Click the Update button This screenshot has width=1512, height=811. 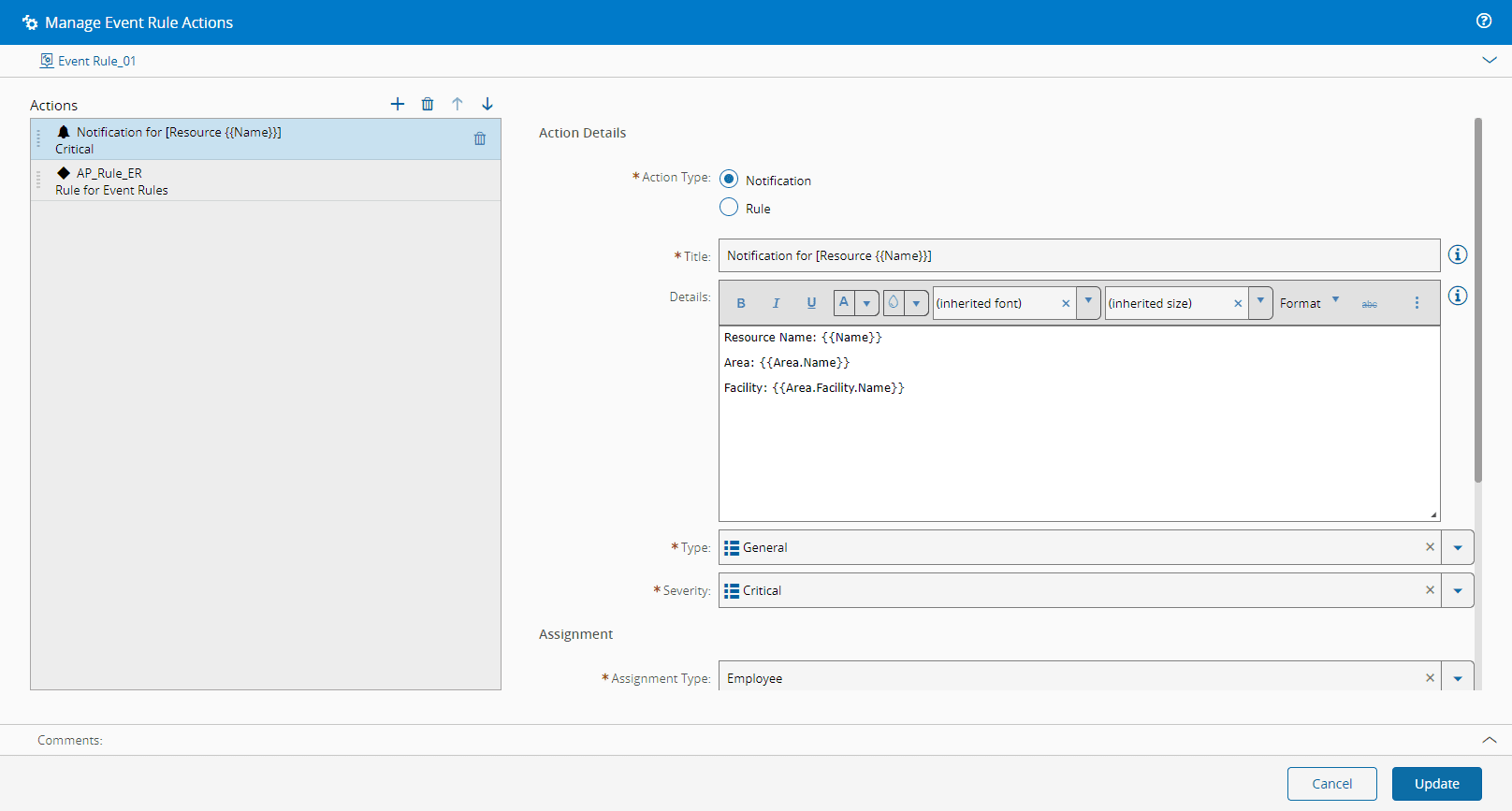(x=1436, y=784)
